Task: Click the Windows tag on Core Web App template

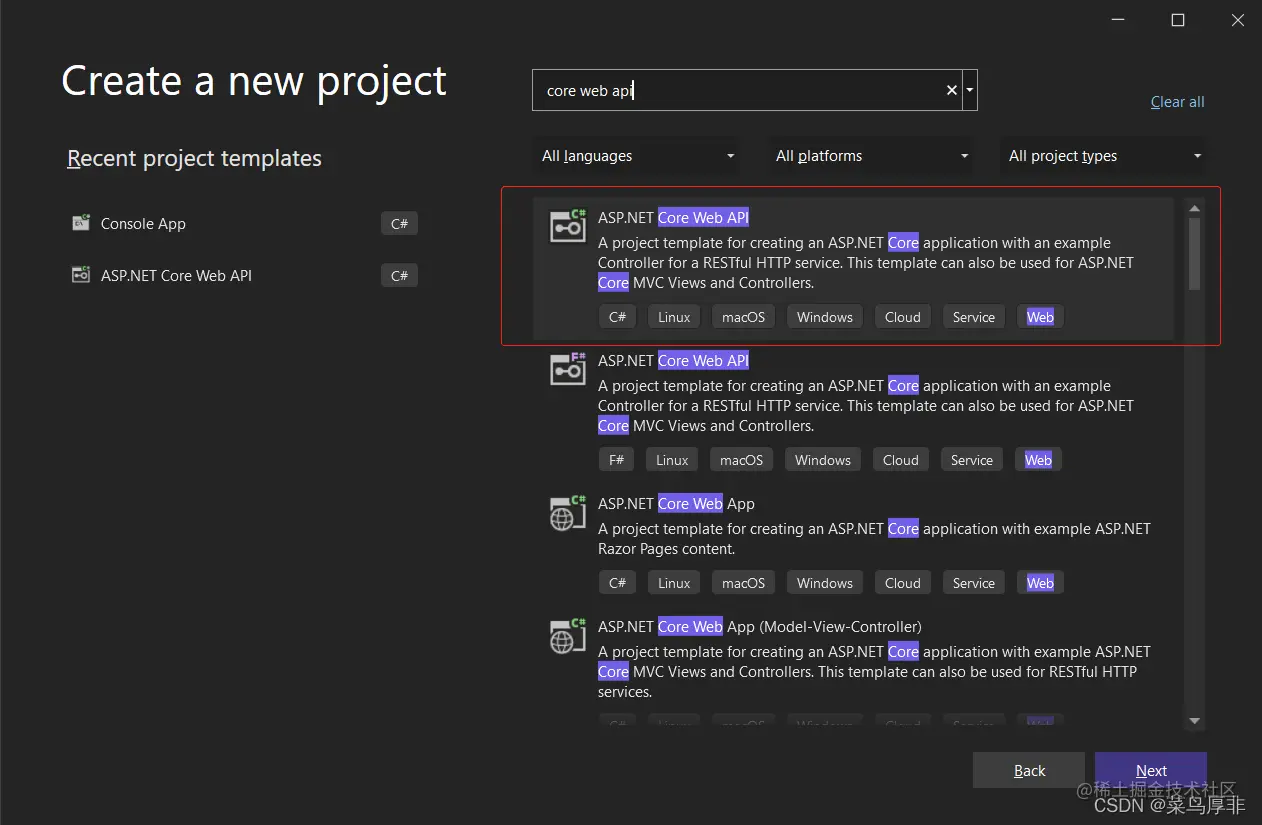Action: click(x=825, y=583)
